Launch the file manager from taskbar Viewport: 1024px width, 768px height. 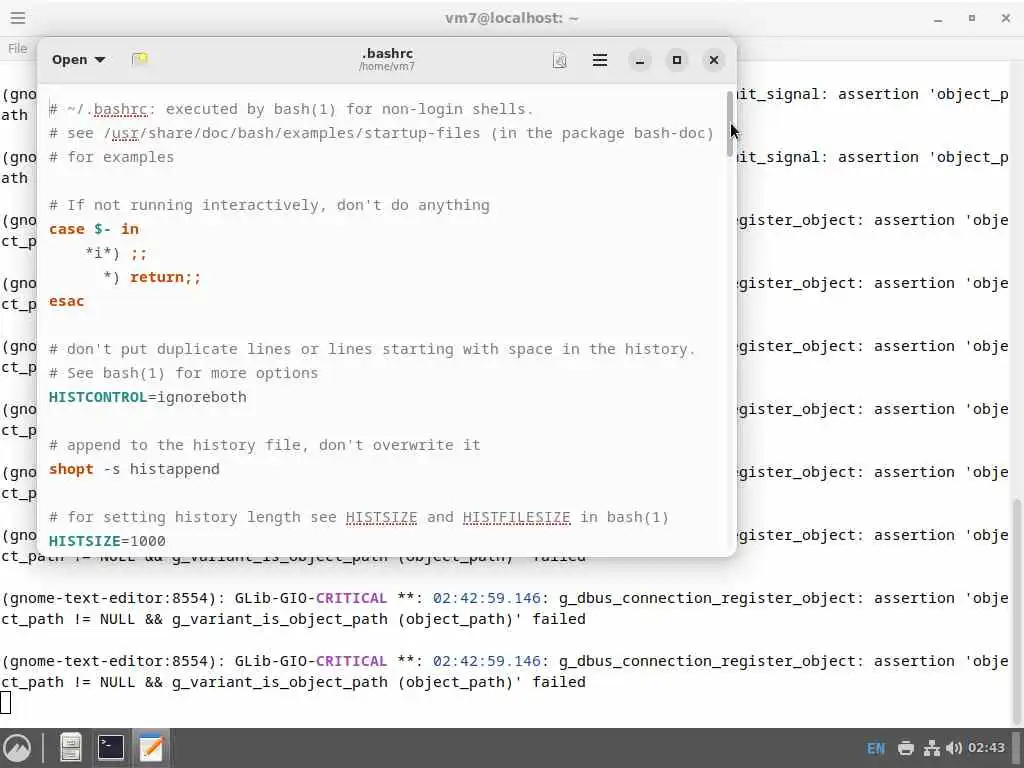(x=71, y=748)
